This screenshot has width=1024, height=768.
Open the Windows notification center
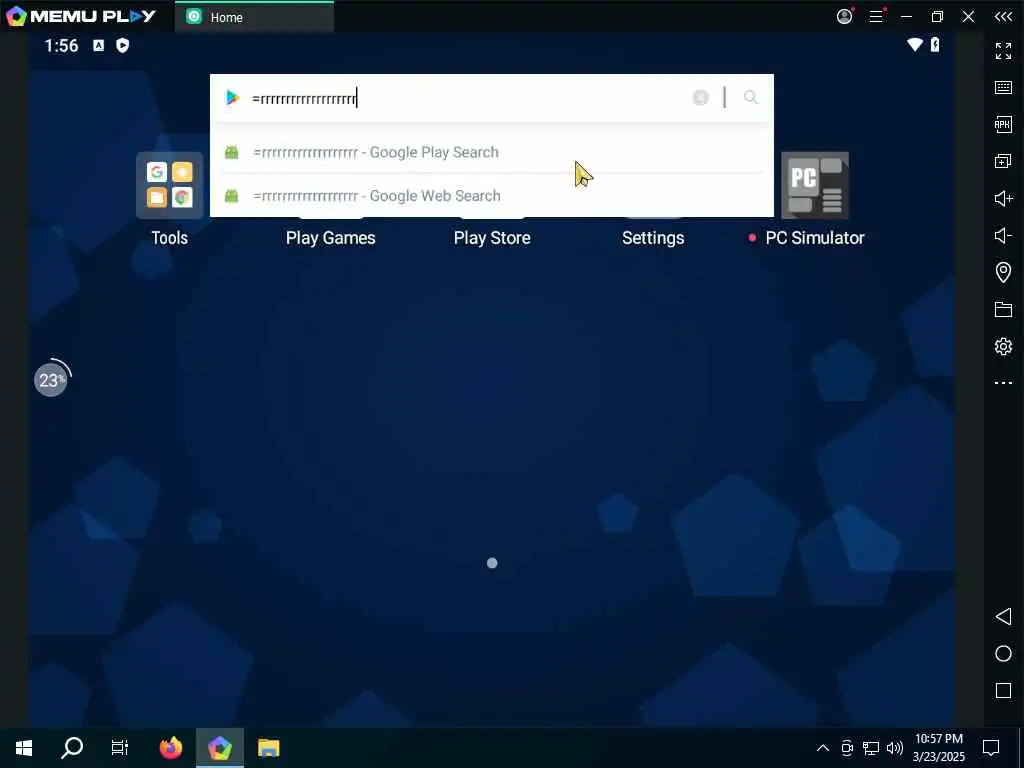pyautogui.click(x=991, y=748)
